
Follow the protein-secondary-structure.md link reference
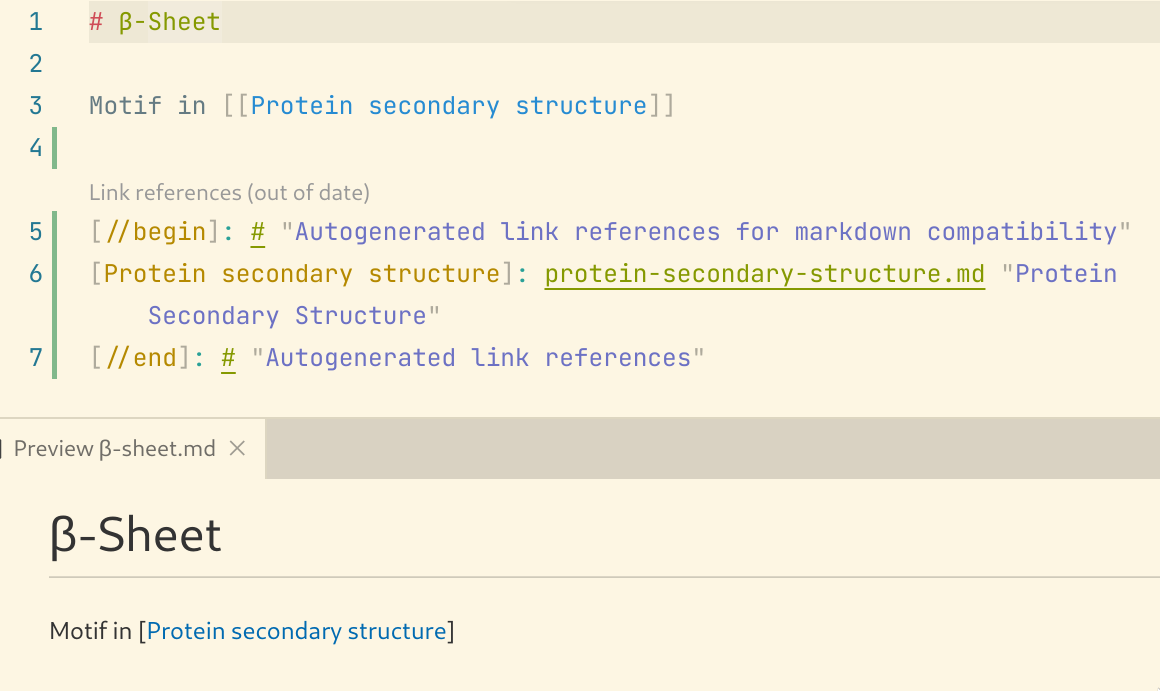point(764,274)
